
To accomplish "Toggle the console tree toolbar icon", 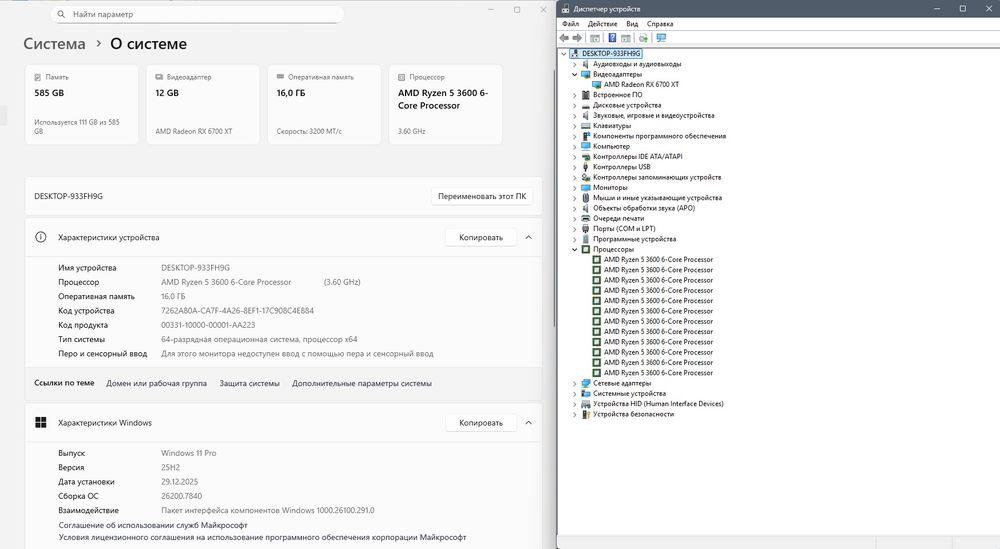I will [x=594, y=38].
